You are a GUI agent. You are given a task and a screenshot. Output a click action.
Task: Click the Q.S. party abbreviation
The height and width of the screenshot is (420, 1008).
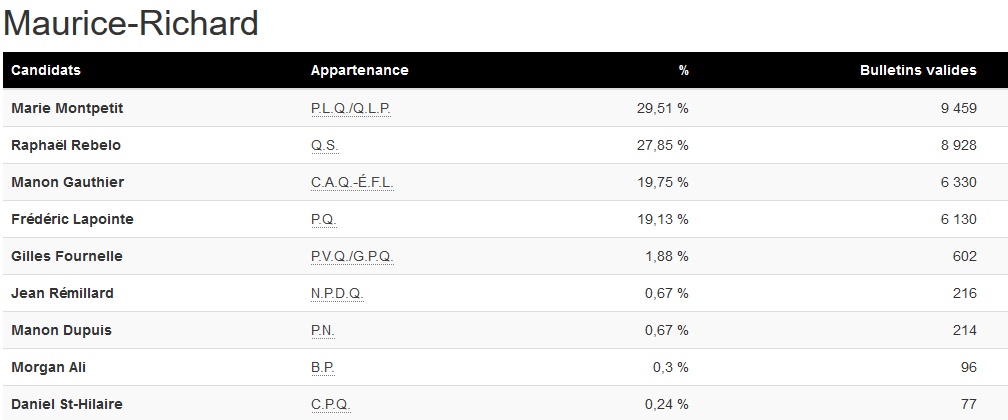[325, 145]
